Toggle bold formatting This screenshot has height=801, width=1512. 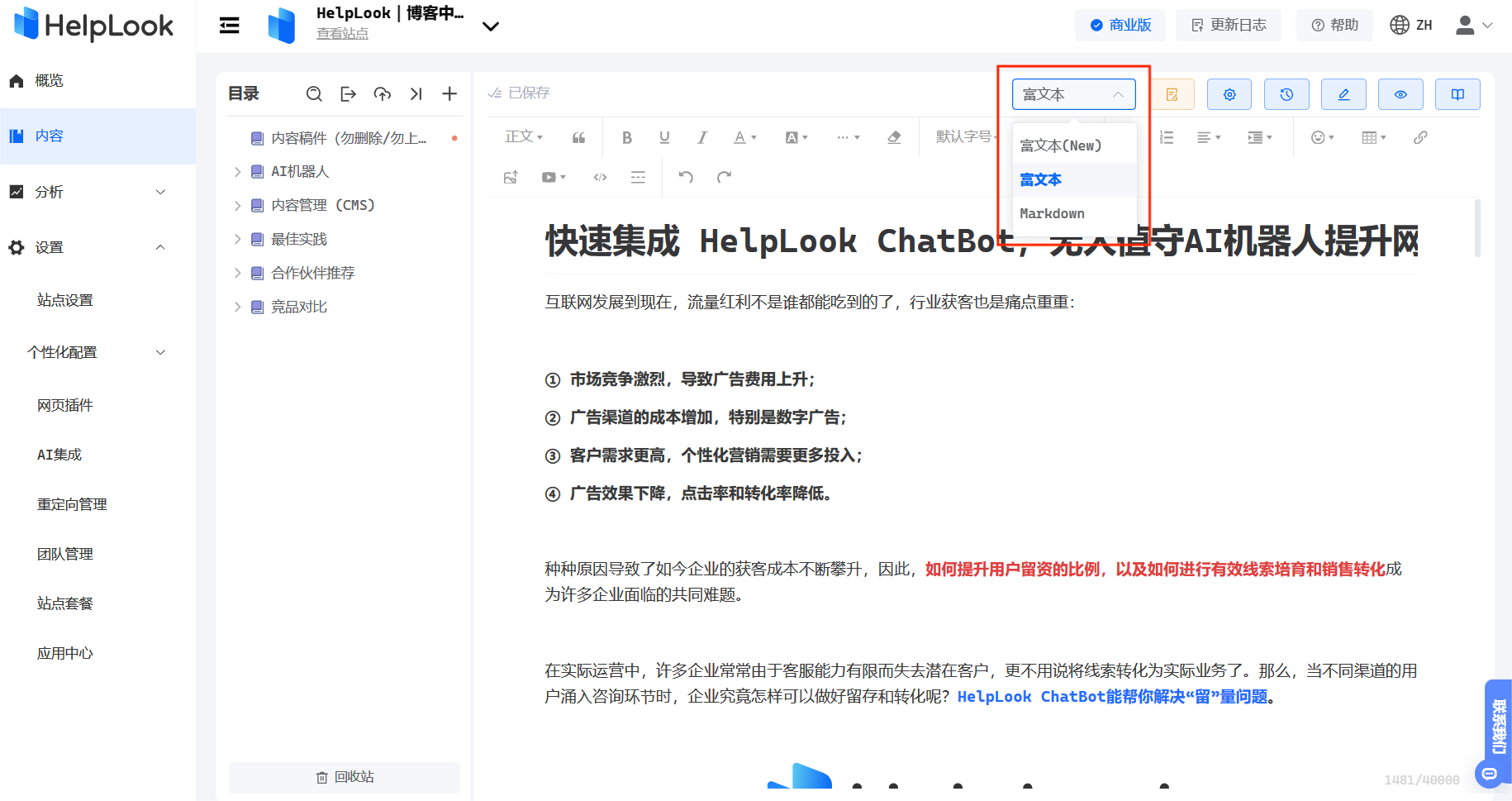627,137
